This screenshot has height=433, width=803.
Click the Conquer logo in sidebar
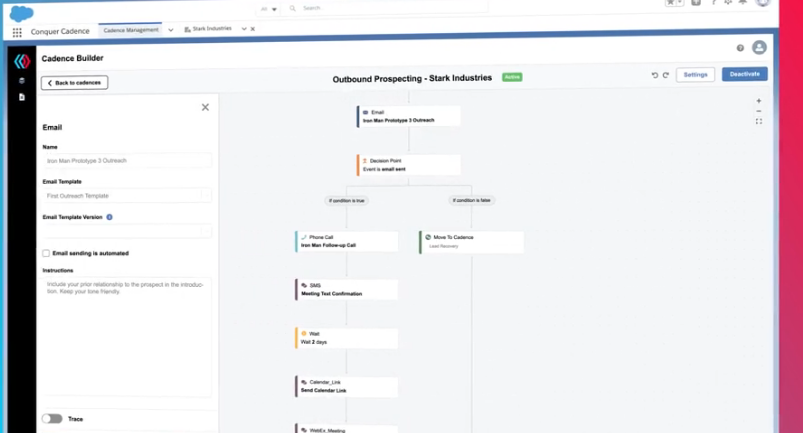[x=21, y=62]
